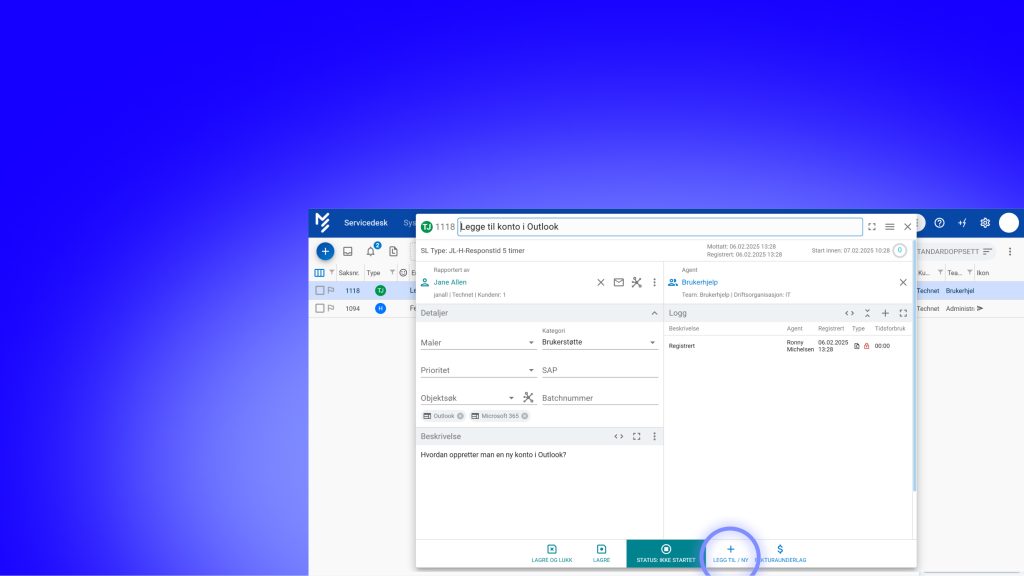This screenshot has width=1024, height=576.
Task: Click the Registrert log entry description
Action: 682,346
